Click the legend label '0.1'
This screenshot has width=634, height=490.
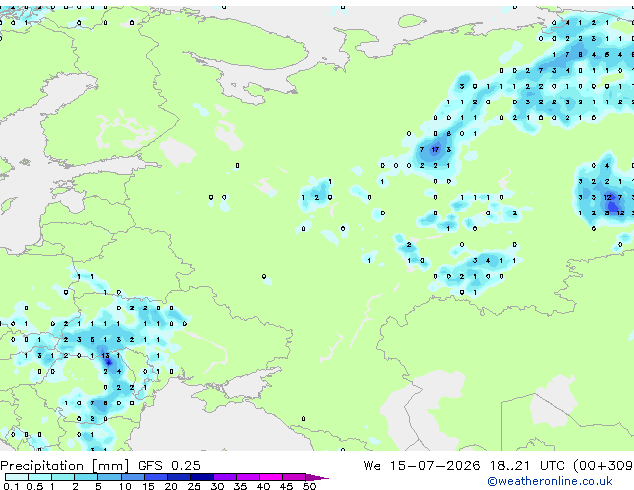(11, 486)
